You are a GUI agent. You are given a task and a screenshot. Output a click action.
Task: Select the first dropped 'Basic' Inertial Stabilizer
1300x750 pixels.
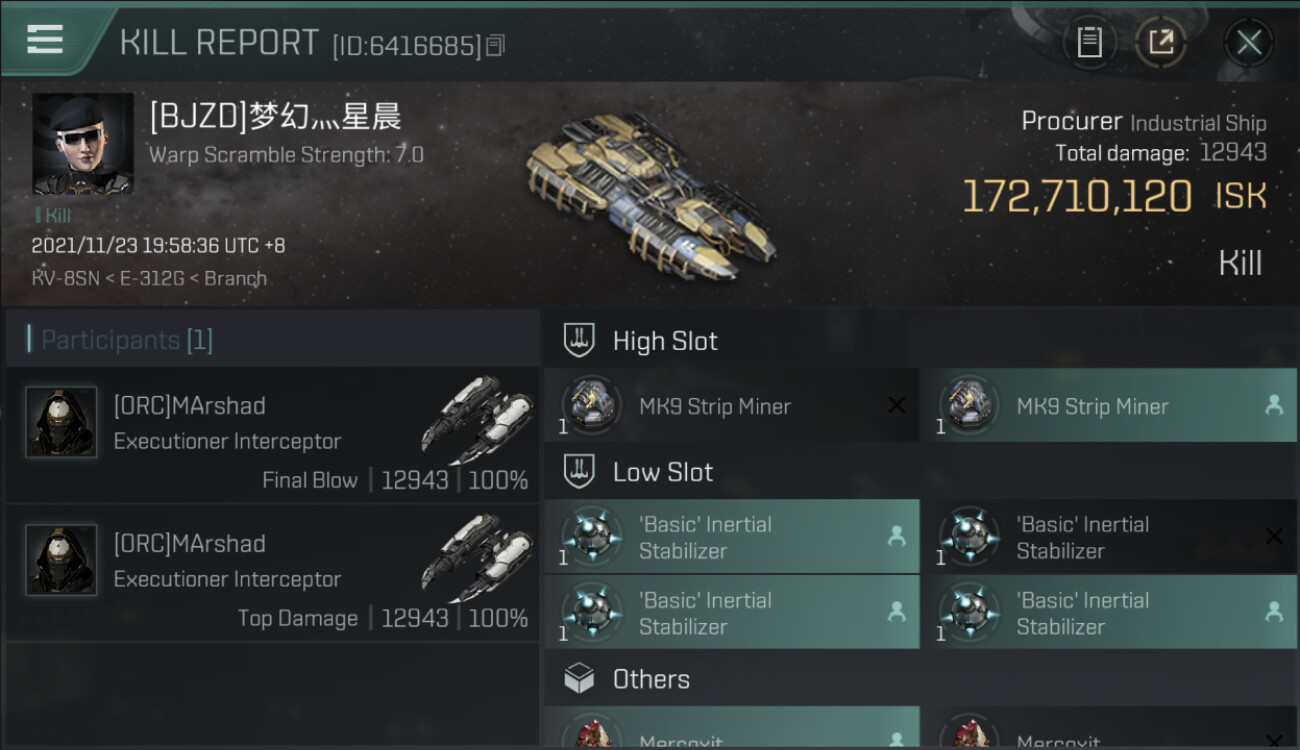tap(732, 537)
